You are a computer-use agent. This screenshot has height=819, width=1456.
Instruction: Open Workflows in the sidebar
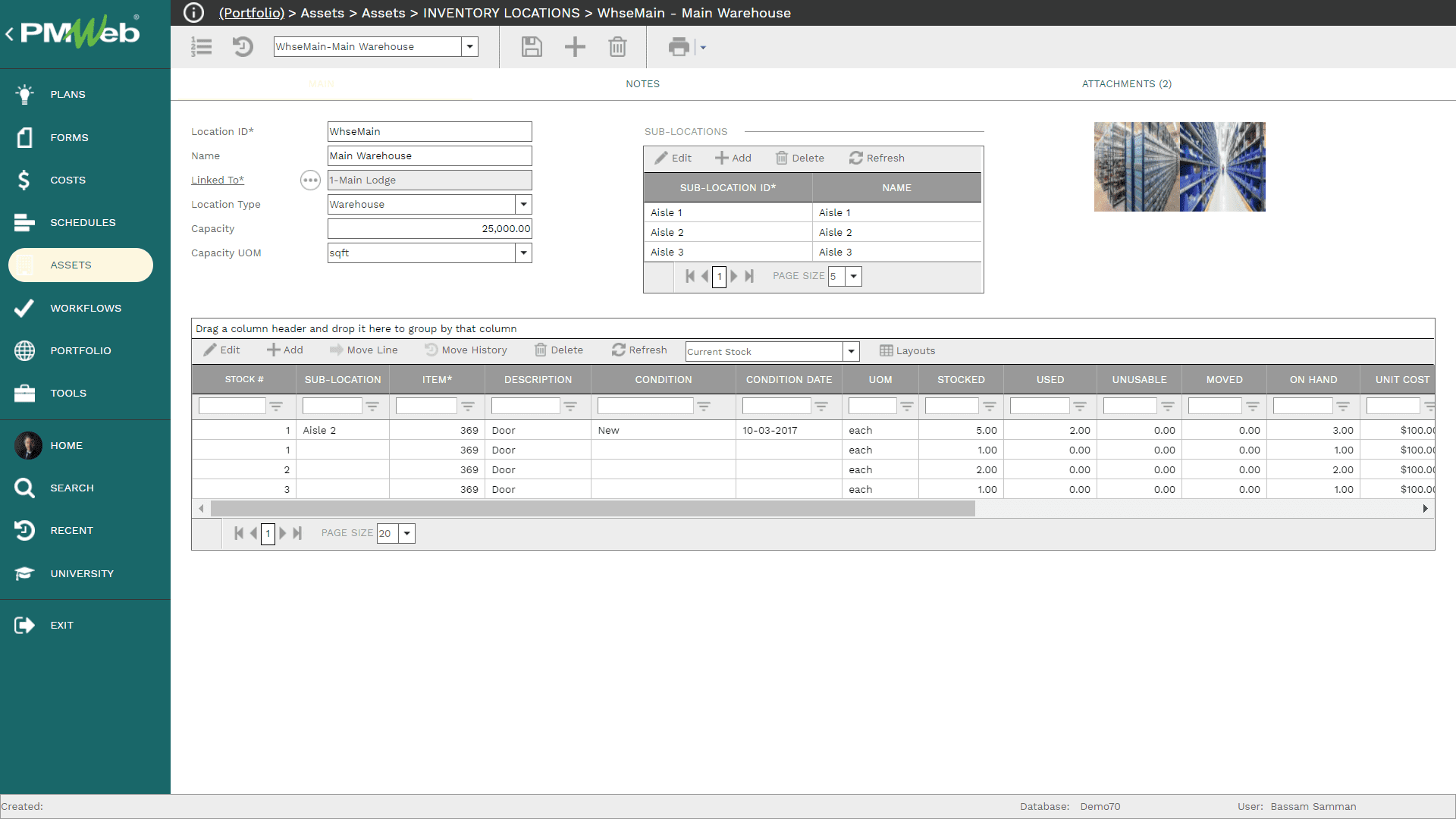tap(85, 308)
